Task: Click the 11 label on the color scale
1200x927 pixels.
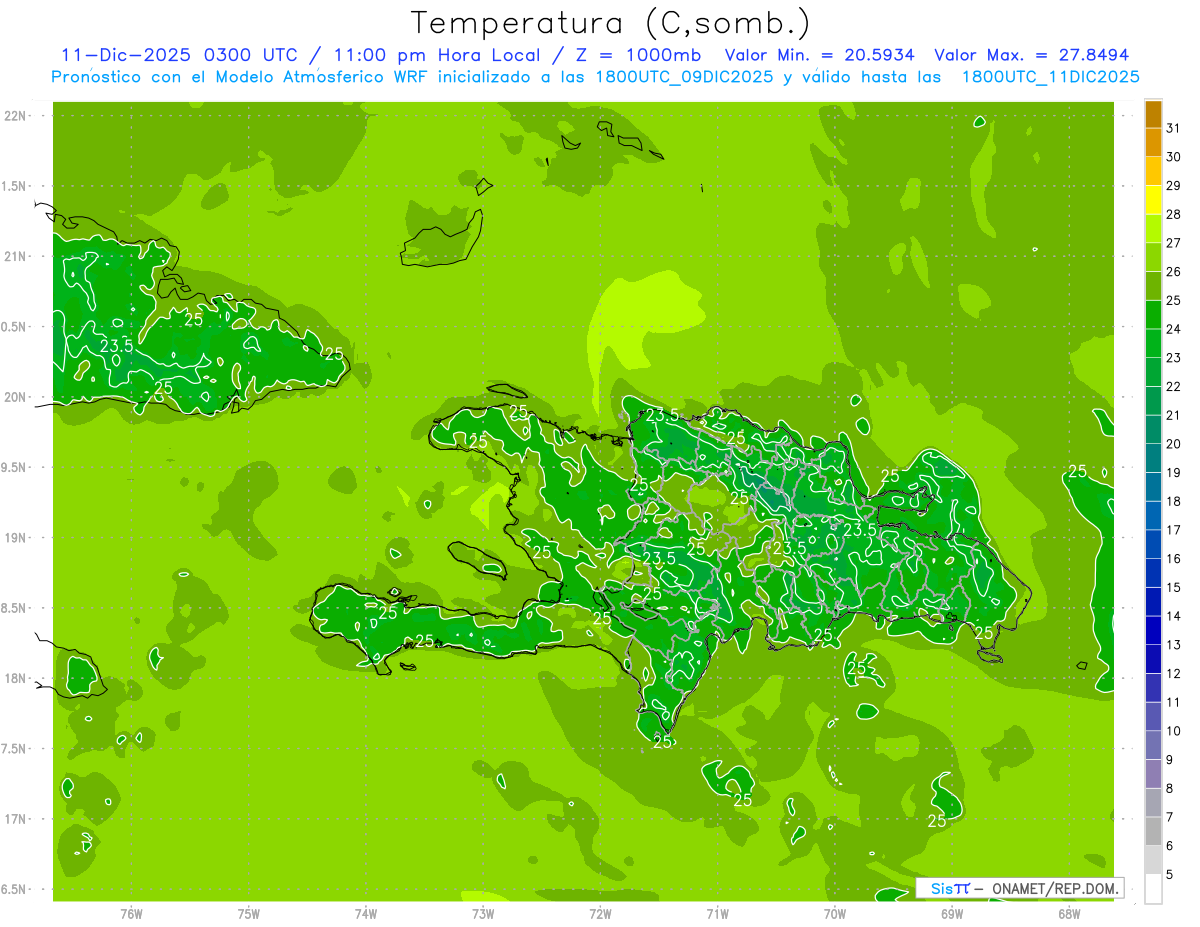Action: (1174, 703)
